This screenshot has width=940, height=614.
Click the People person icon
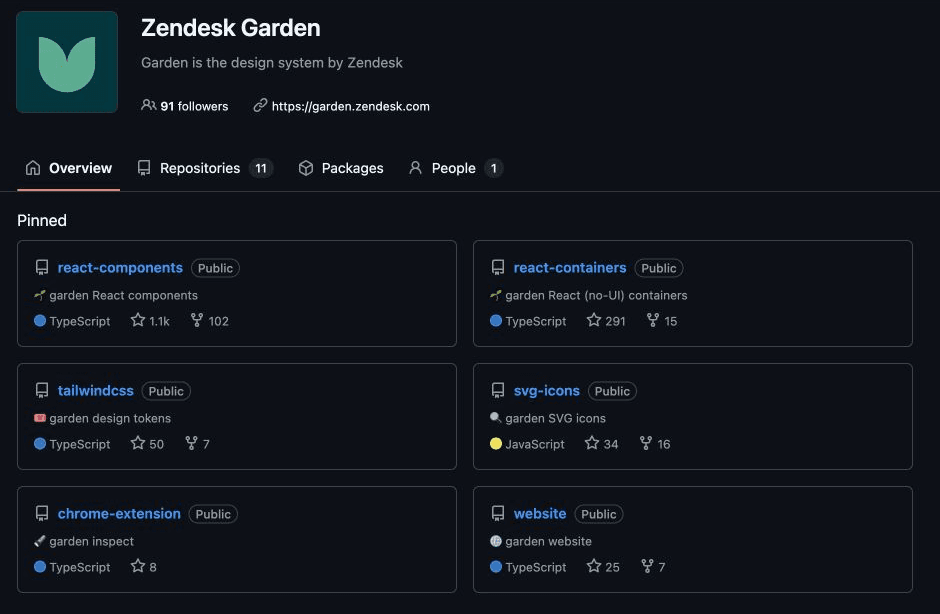(415, 168)
